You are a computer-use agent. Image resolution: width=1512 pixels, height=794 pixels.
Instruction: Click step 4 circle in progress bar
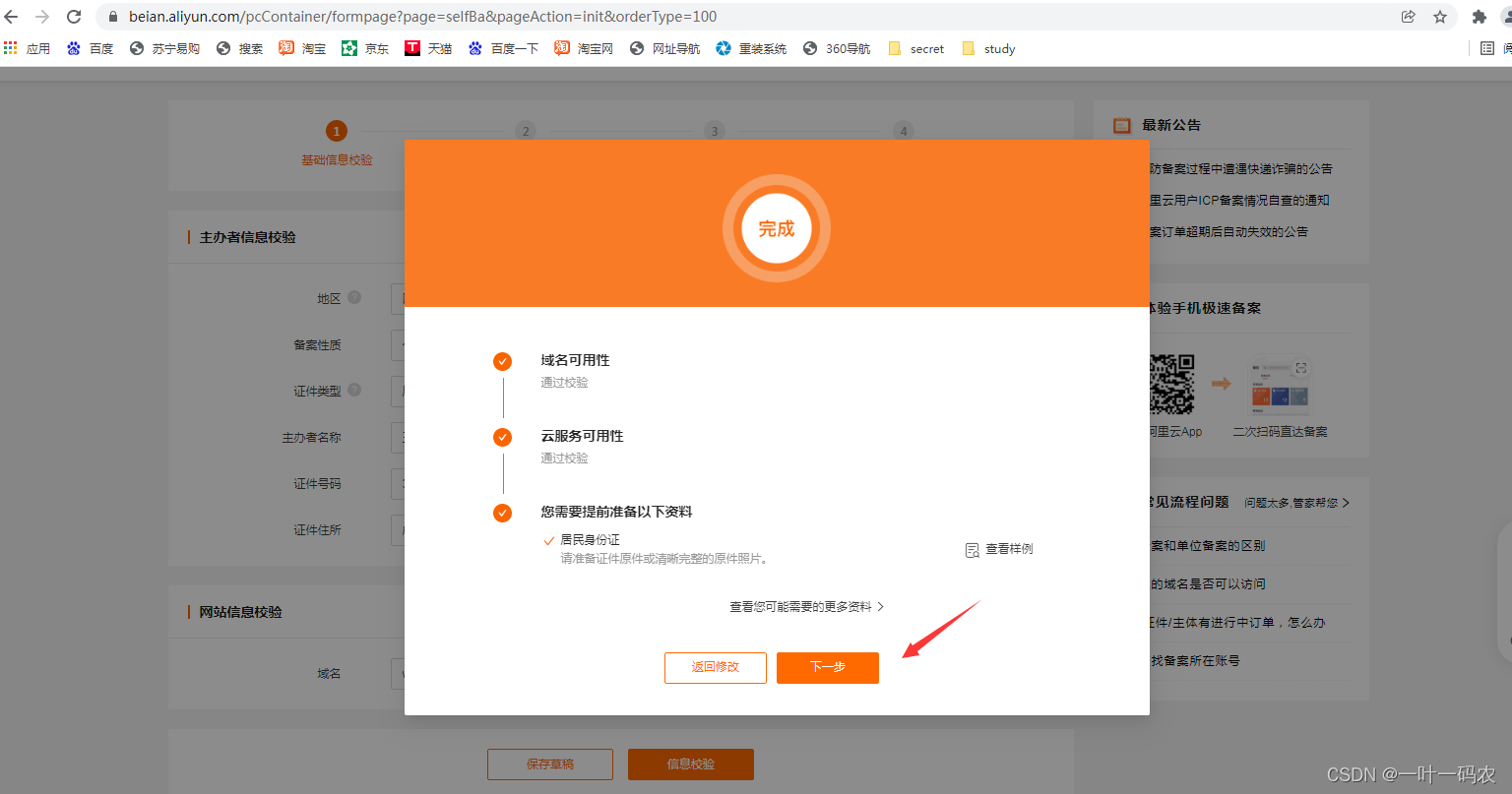904,131
